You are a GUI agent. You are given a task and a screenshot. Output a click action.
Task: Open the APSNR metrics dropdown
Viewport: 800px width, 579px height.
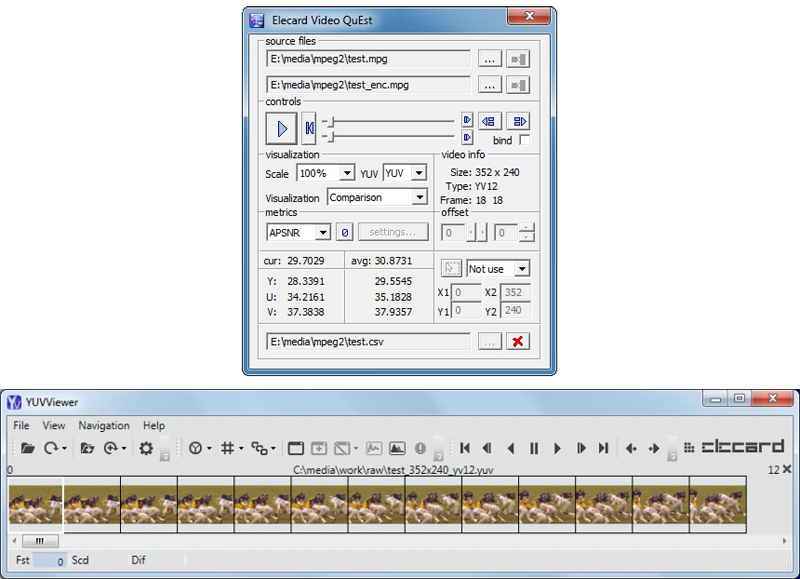pyautogui.click(x=323, y=233)
